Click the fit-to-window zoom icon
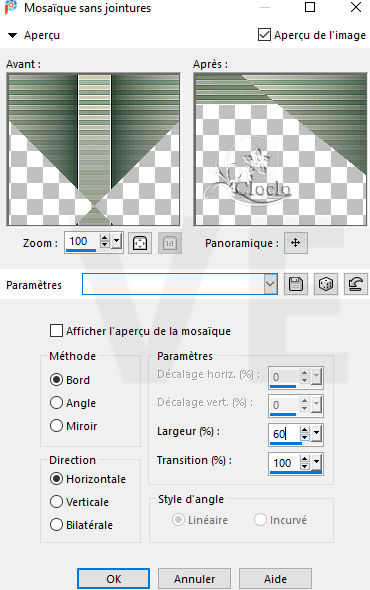Screen dimensions: 370x590 pos(140,243)
